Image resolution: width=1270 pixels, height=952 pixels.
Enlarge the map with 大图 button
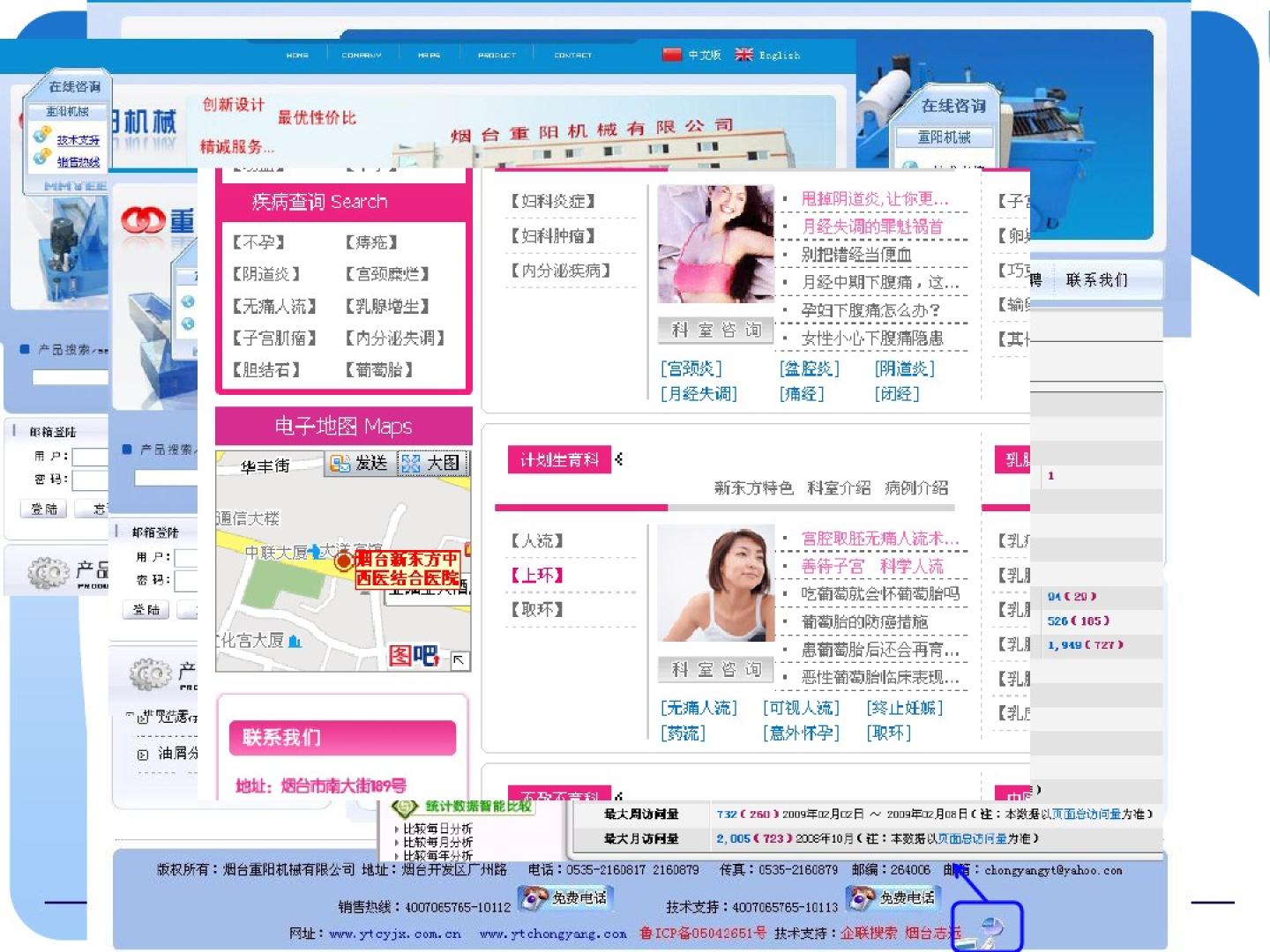pyautogui.click(x=432, y=464)
